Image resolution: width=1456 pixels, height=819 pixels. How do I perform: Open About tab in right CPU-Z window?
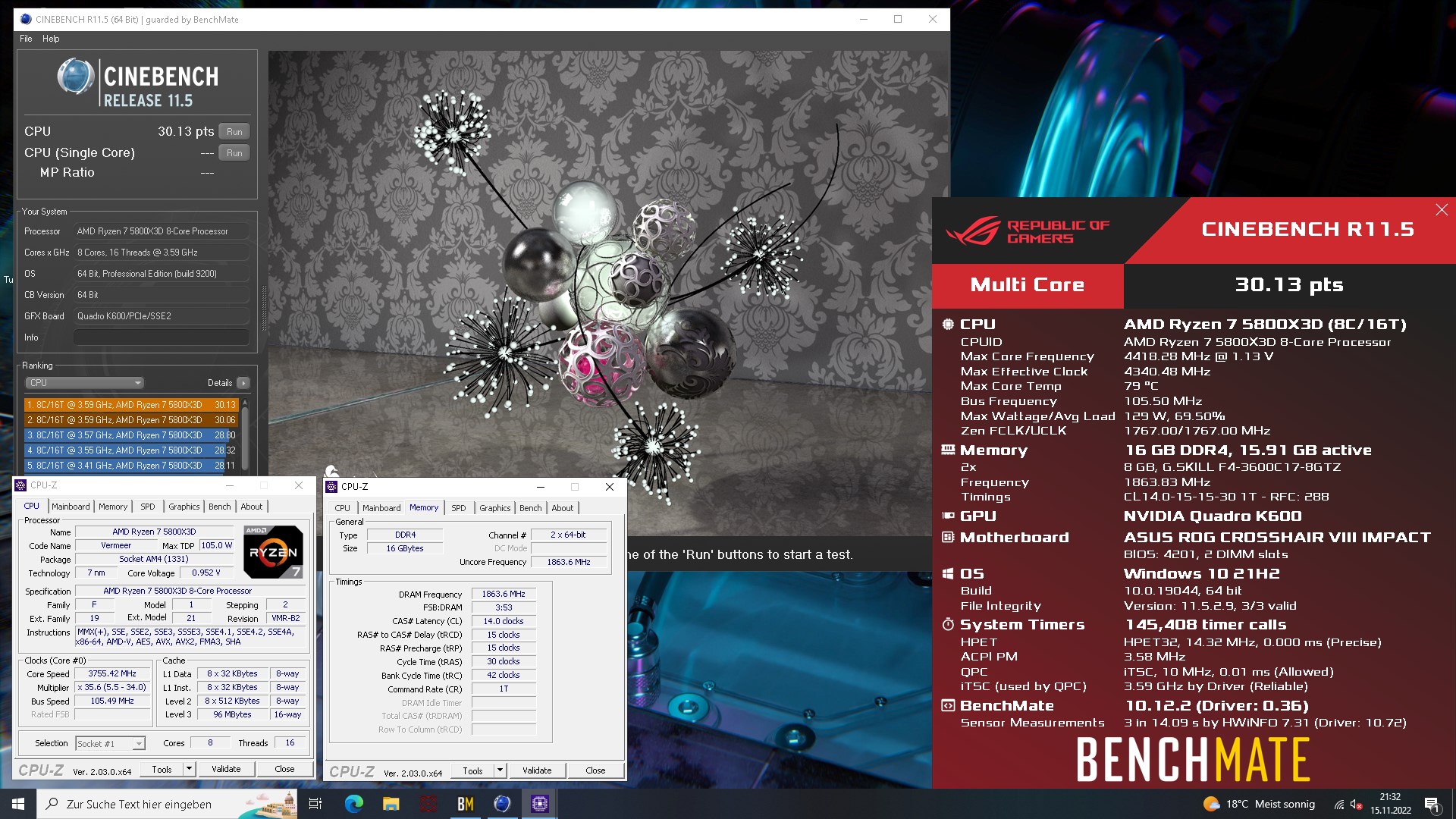[x=563, y=508]
